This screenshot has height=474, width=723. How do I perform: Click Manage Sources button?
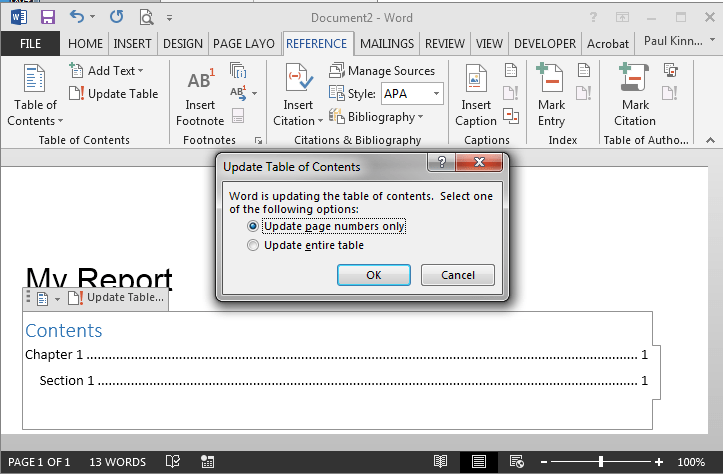[x=382, y=71]
